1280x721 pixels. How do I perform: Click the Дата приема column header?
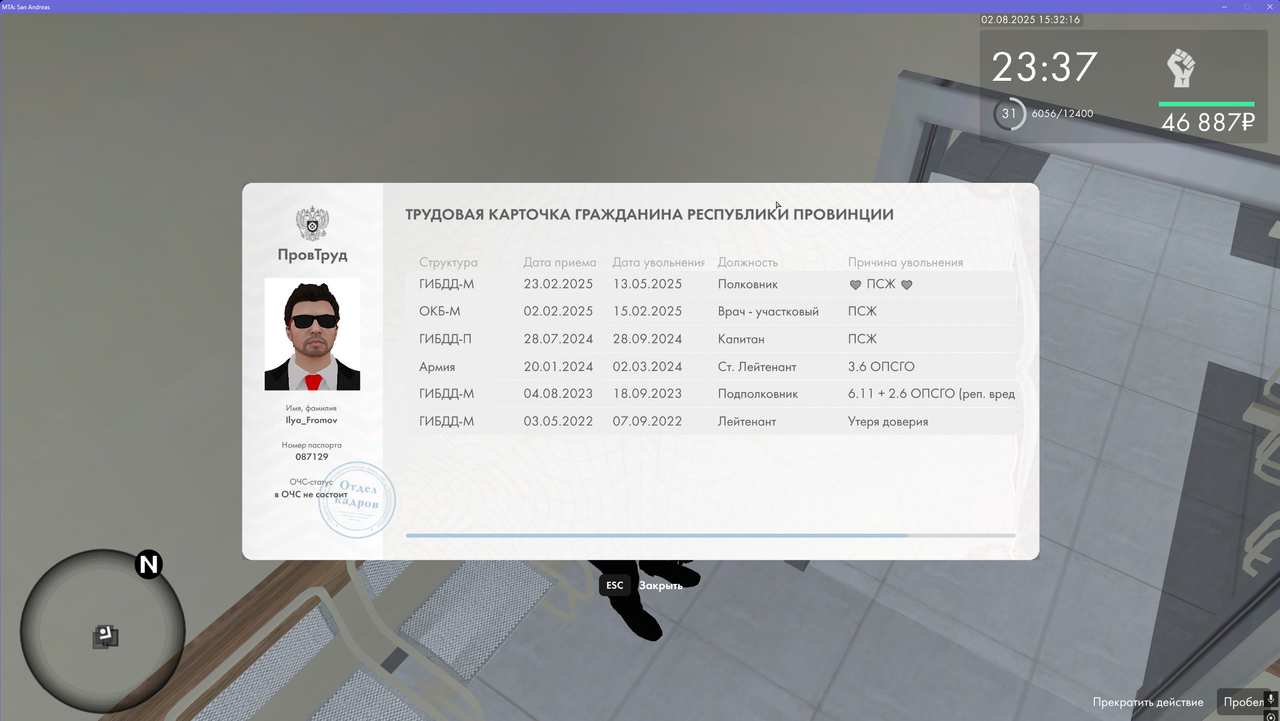click(560, 262)
